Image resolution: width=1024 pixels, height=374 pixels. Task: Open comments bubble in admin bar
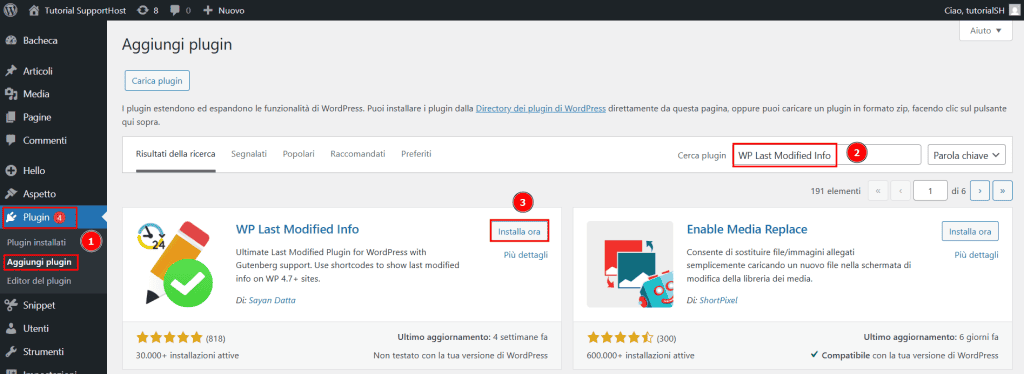(x=181, y=10)
